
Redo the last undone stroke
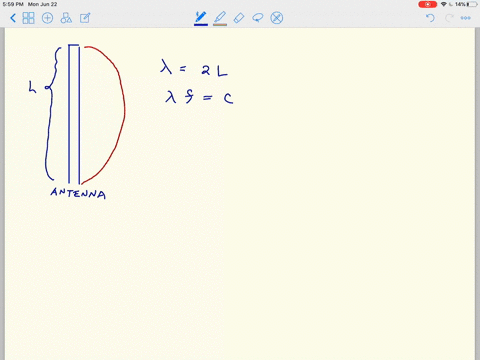point(449,18)
